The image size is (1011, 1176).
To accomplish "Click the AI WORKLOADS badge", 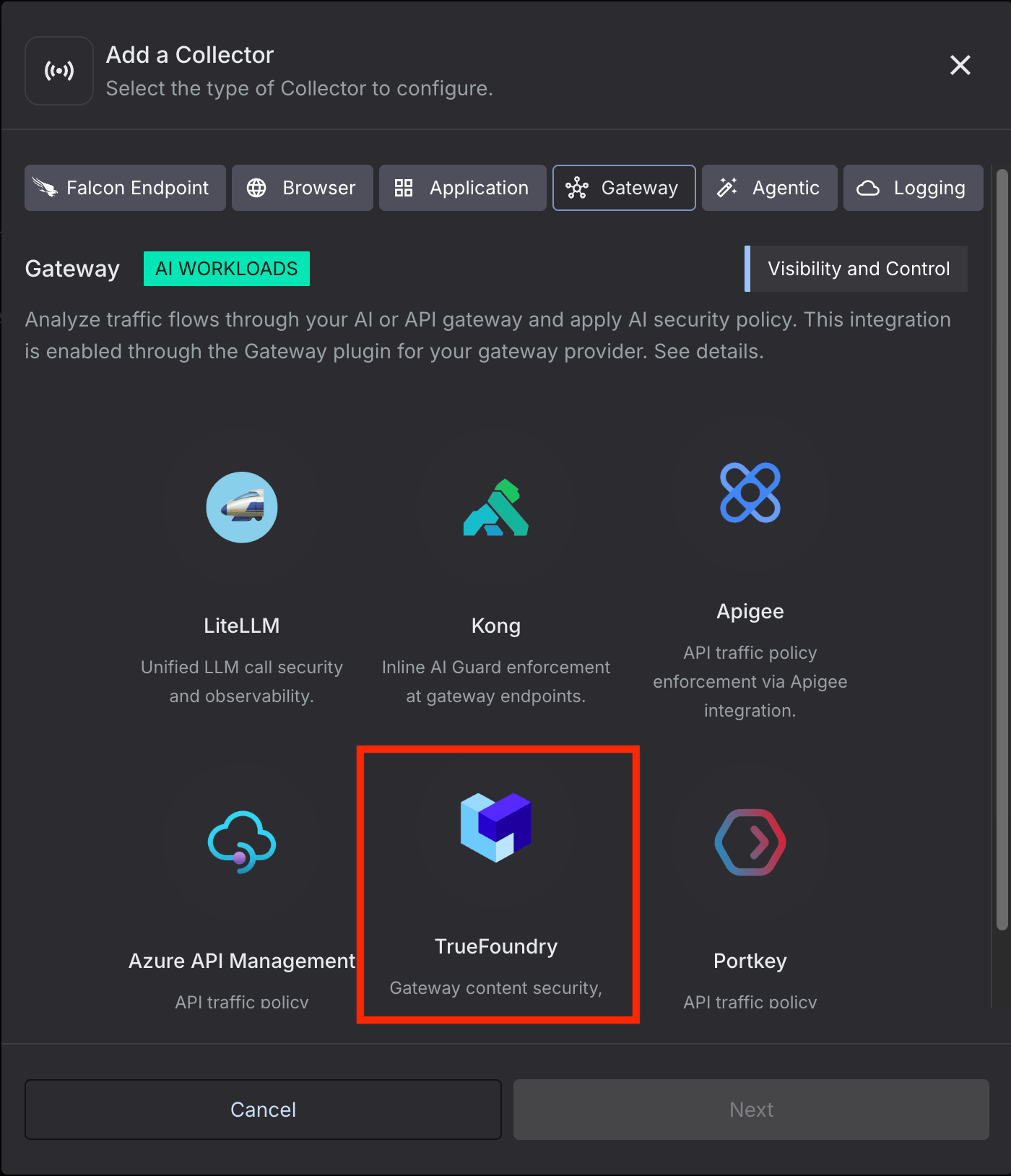I will click(227, 269).
